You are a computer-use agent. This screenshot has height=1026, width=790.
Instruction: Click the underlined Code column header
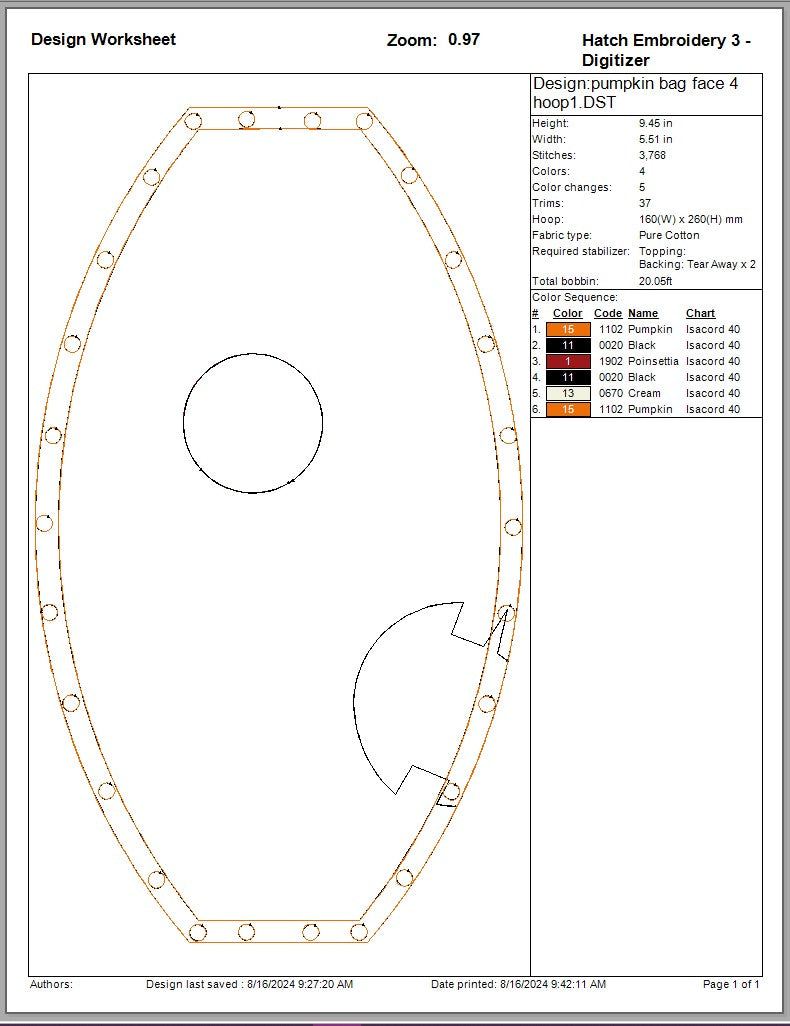pos(608,313)
